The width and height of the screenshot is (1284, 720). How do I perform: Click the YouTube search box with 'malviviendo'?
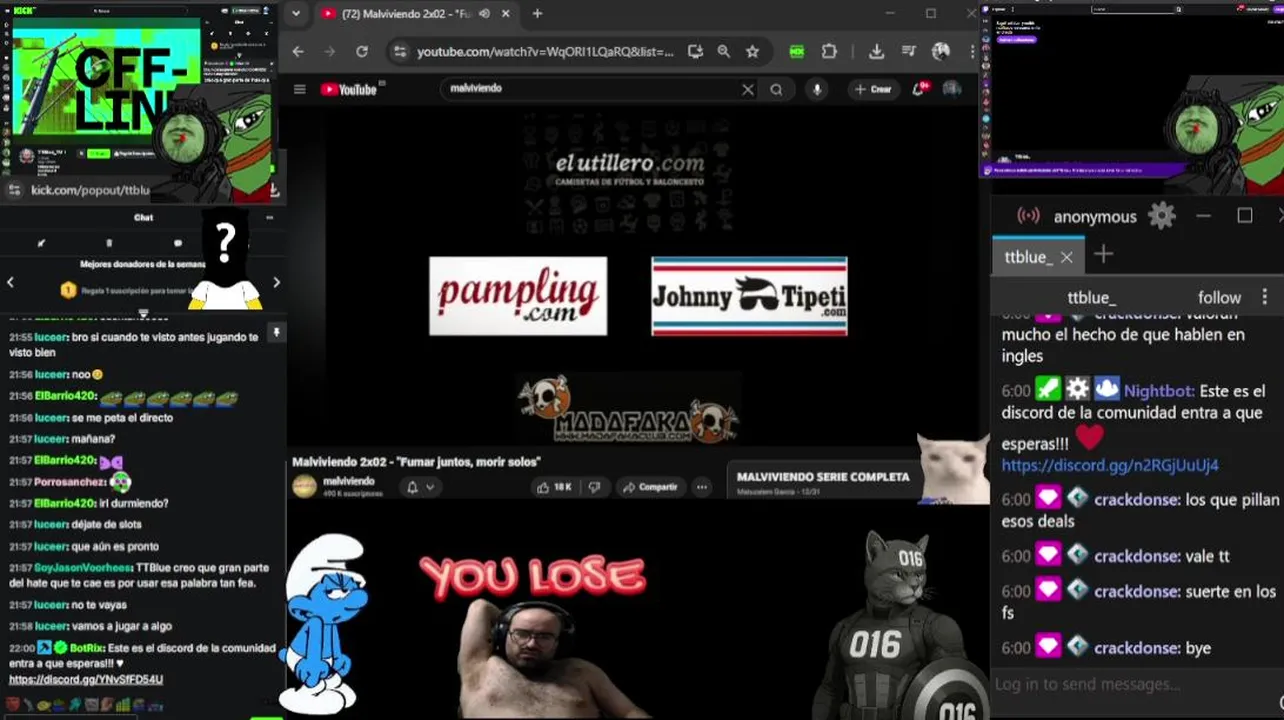tap(590, 89)
